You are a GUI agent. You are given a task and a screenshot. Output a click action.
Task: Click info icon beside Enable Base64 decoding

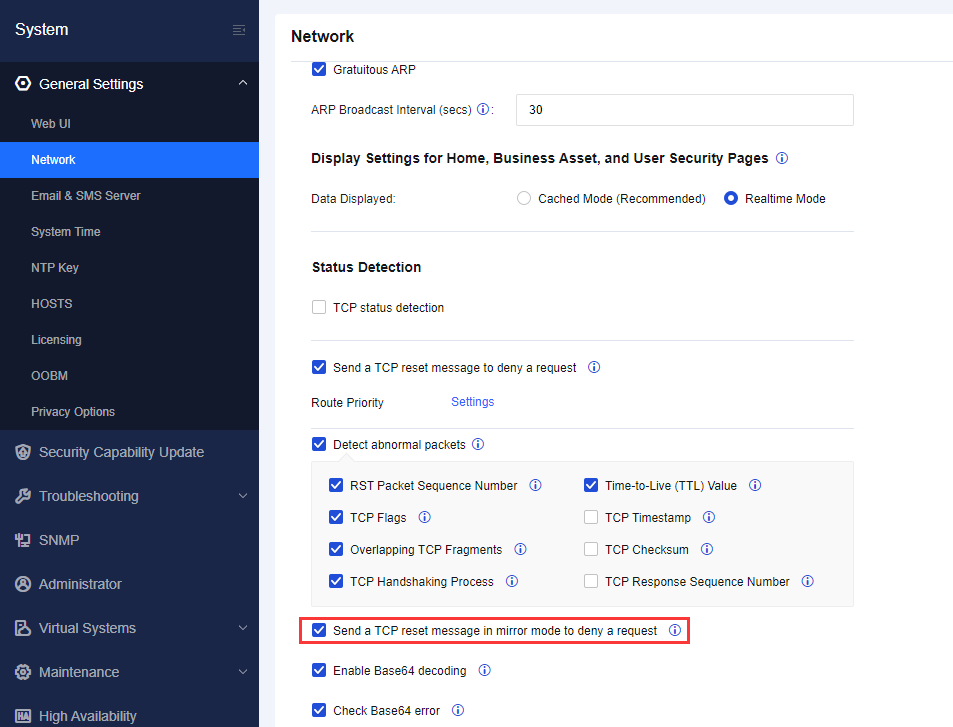click(x=485, y=671)
